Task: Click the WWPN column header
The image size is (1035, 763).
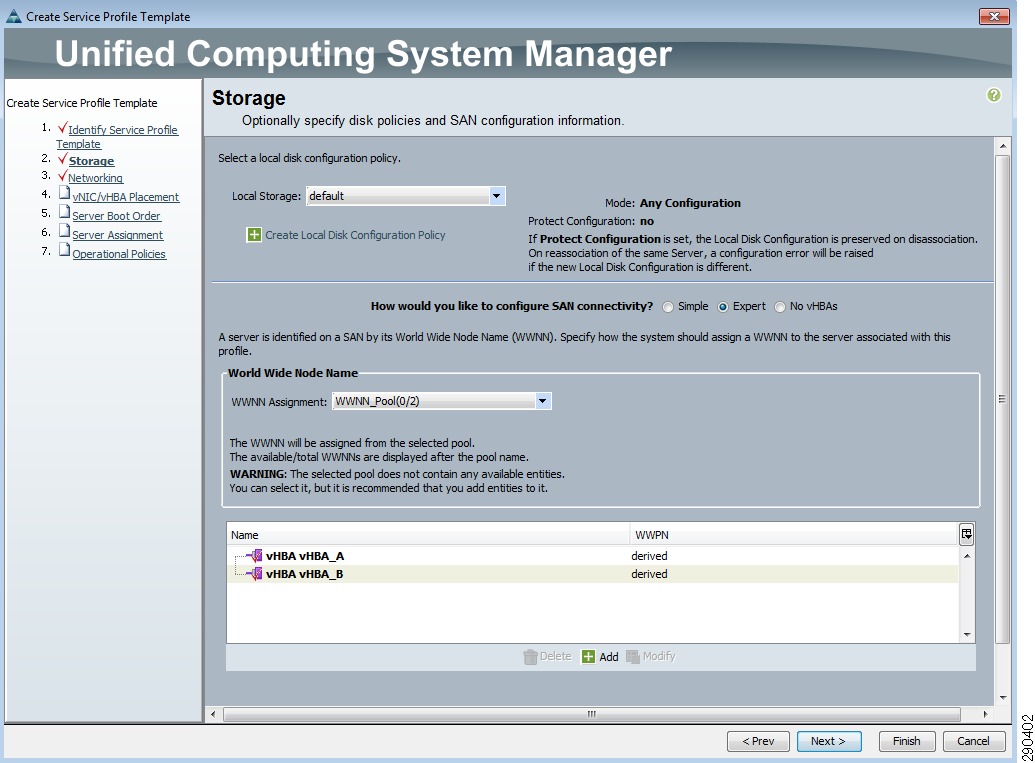Action: pyautogui.click(x=794, y=535)
